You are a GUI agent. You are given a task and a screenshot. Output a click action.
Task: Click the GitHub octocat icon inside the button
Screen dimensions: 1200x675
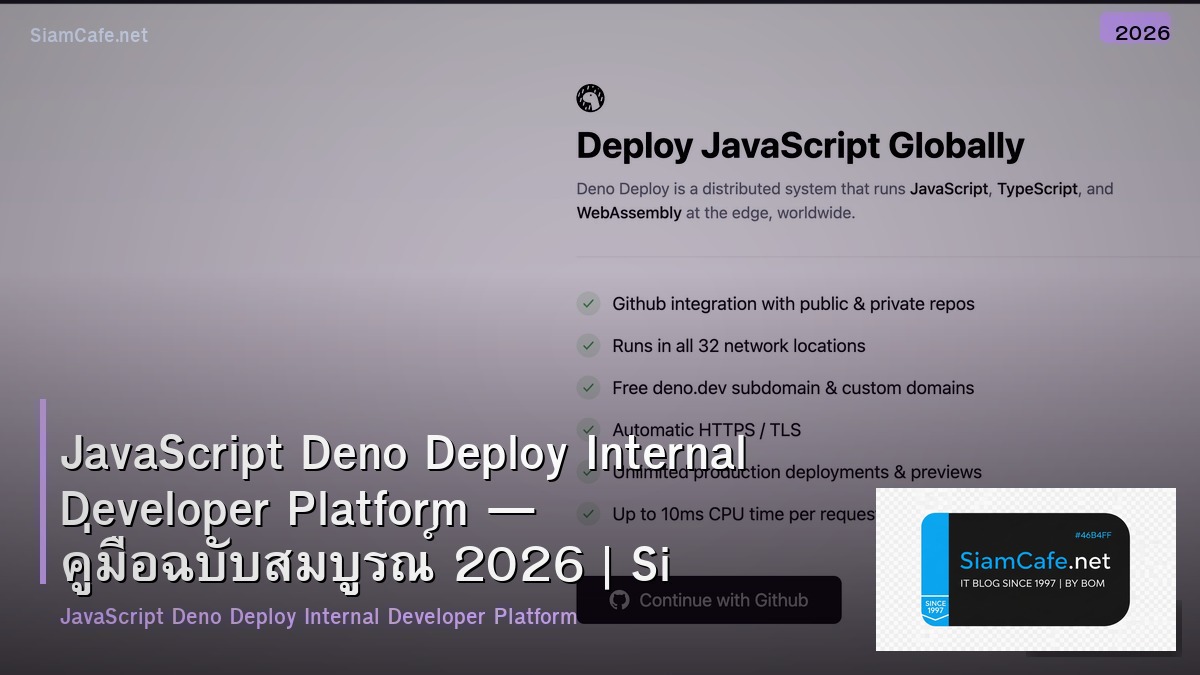point(621,600)
